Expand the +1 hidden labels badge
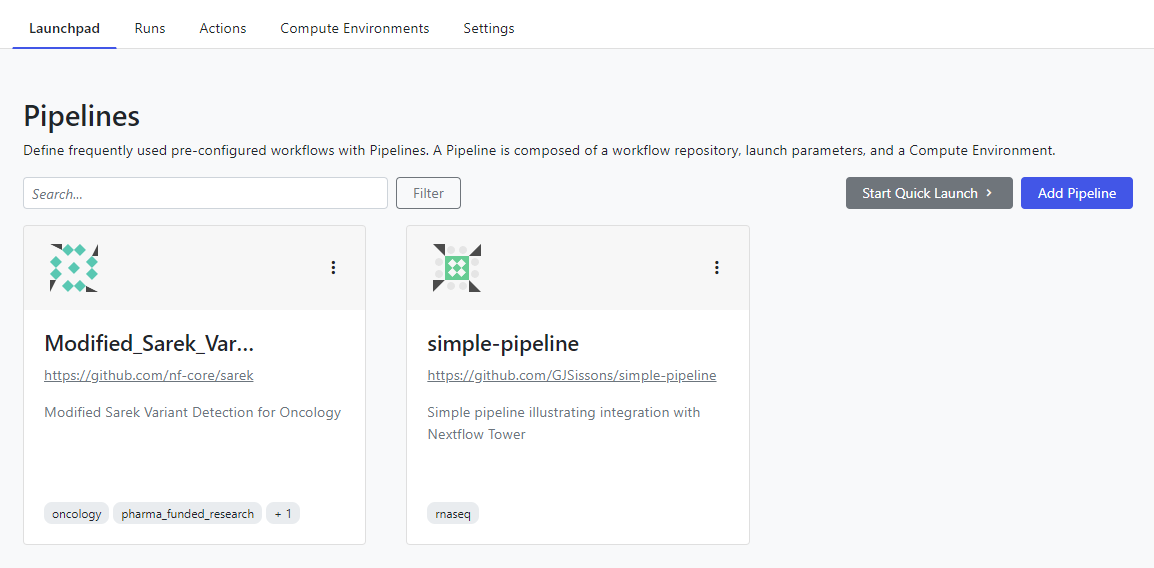 click(x=283, y=514)
